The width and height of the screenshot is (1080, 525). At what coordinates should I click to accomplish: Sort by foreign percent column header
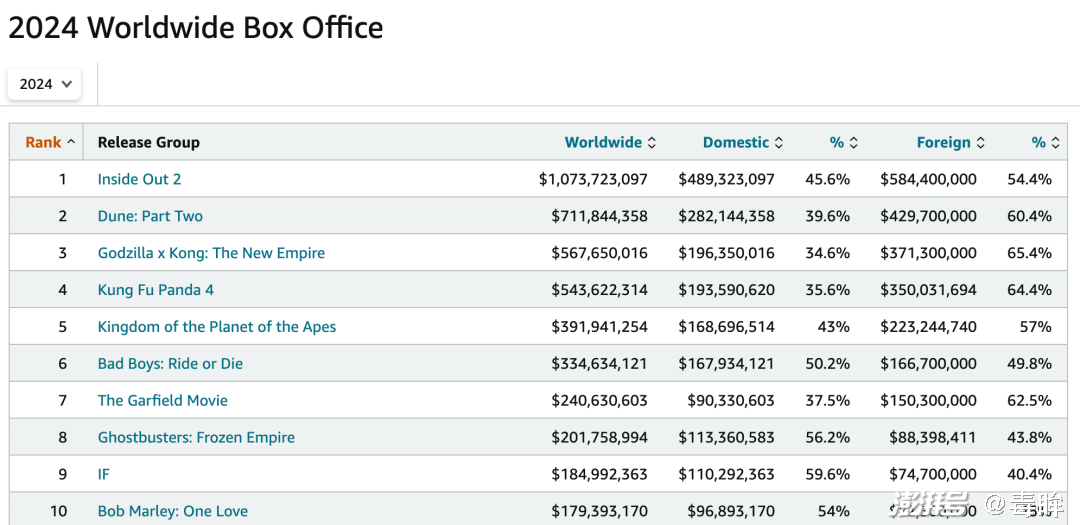1045,143
